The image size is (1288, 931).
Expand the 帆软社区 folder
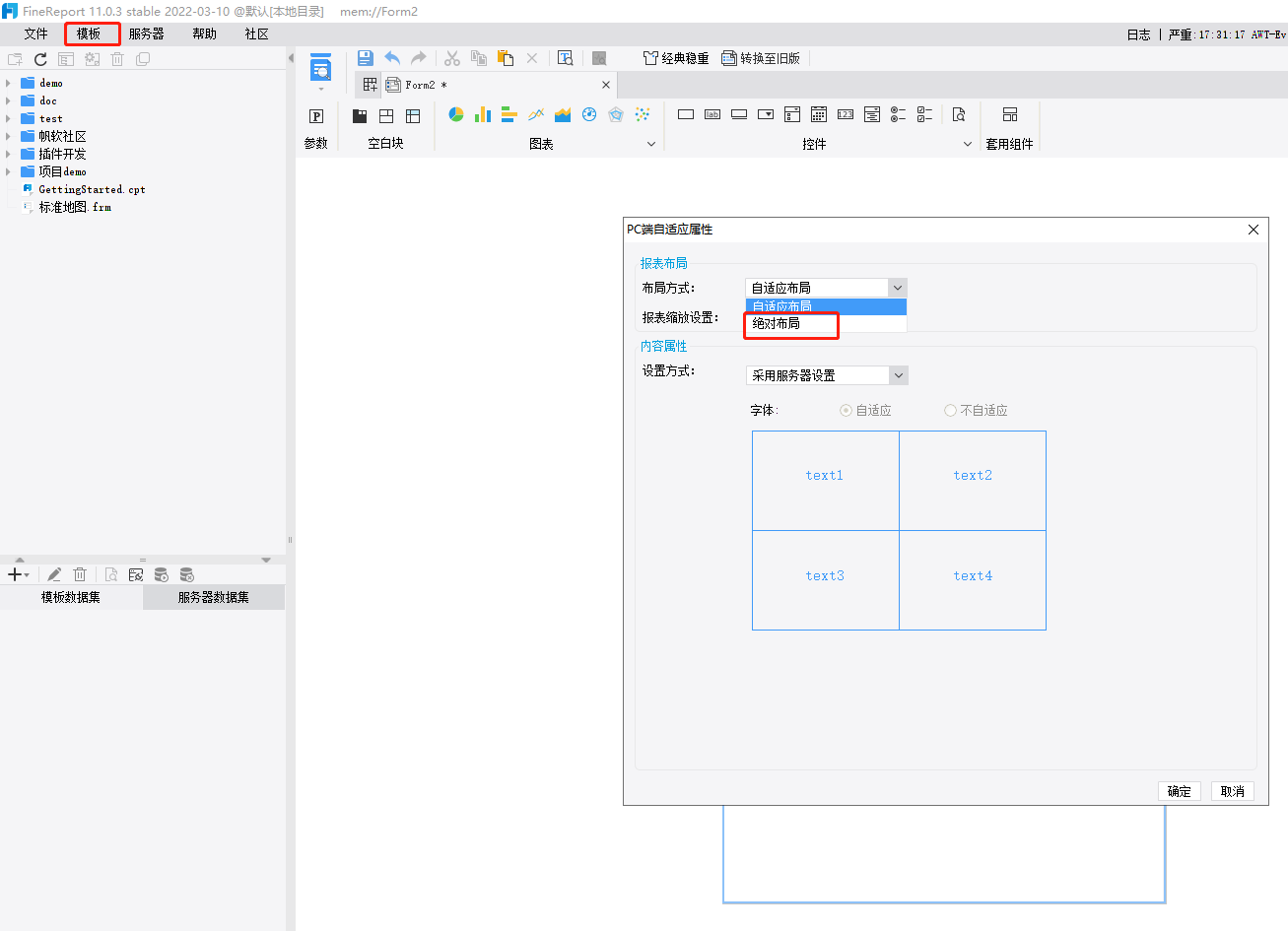pyautogui.click(x=8, y=136)
